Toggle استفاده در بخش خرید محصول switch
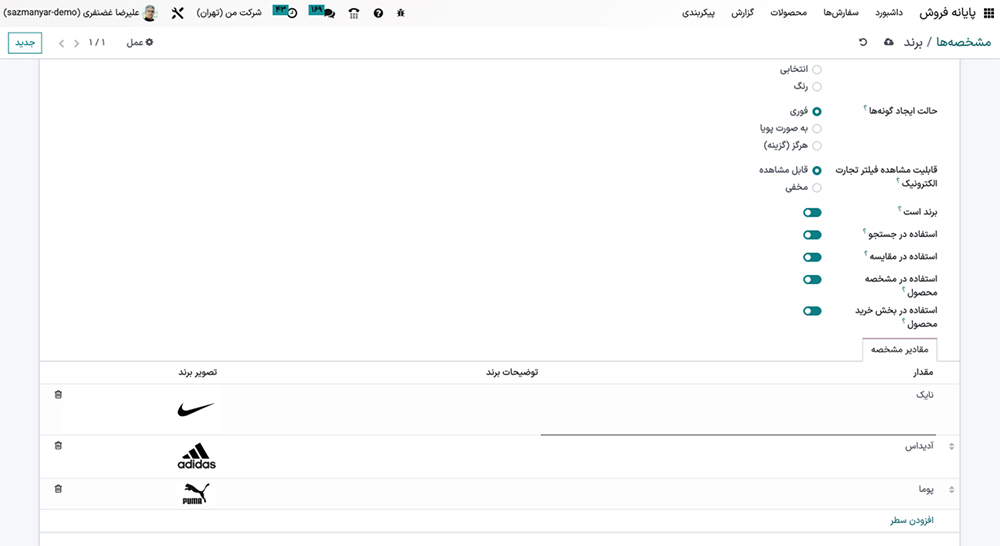The image size is (1000, 546). coord(812,311)
